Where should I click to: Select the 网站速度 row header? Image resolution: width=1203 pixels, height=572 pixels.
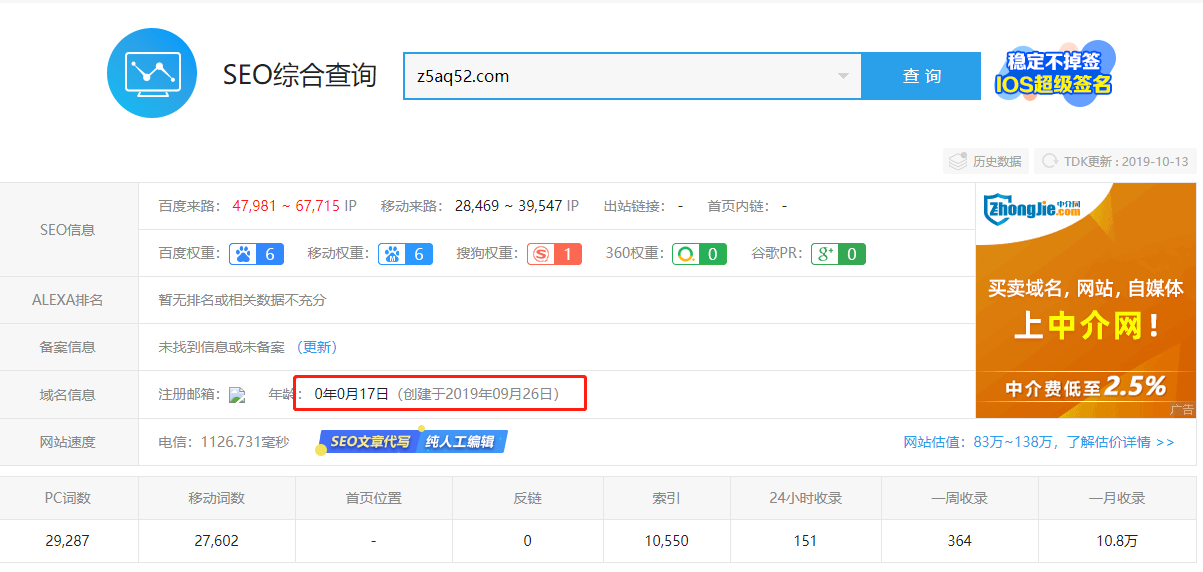(69, 442)
